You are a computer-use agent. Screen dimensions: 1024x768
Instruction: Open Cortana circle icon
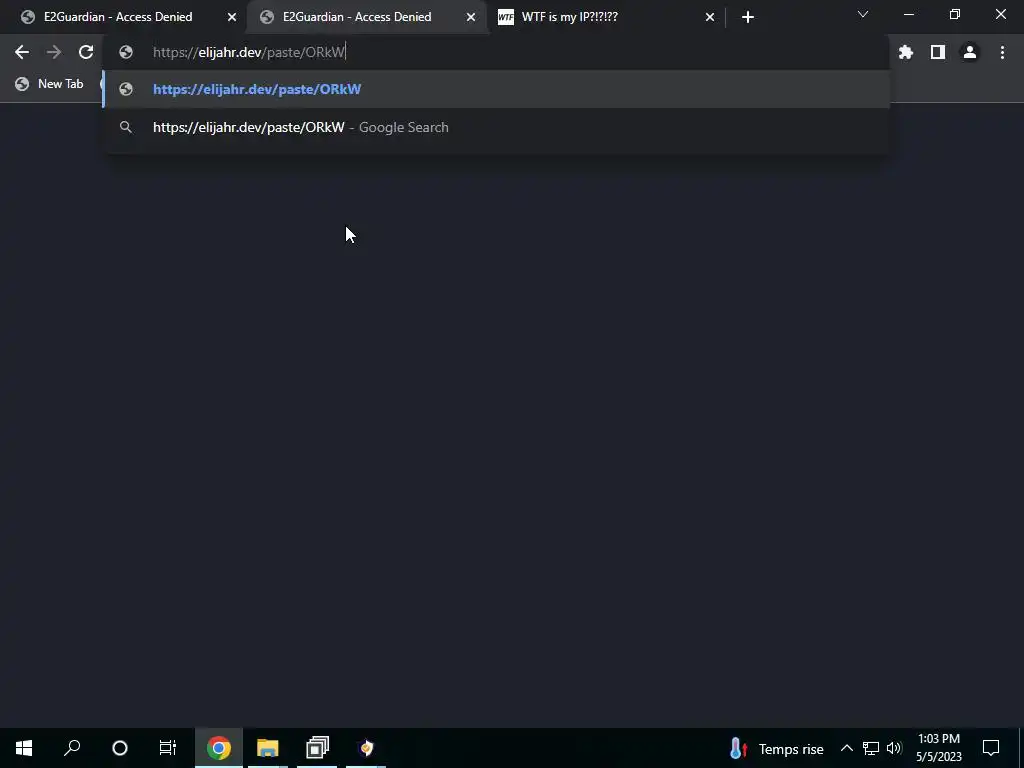120,748
